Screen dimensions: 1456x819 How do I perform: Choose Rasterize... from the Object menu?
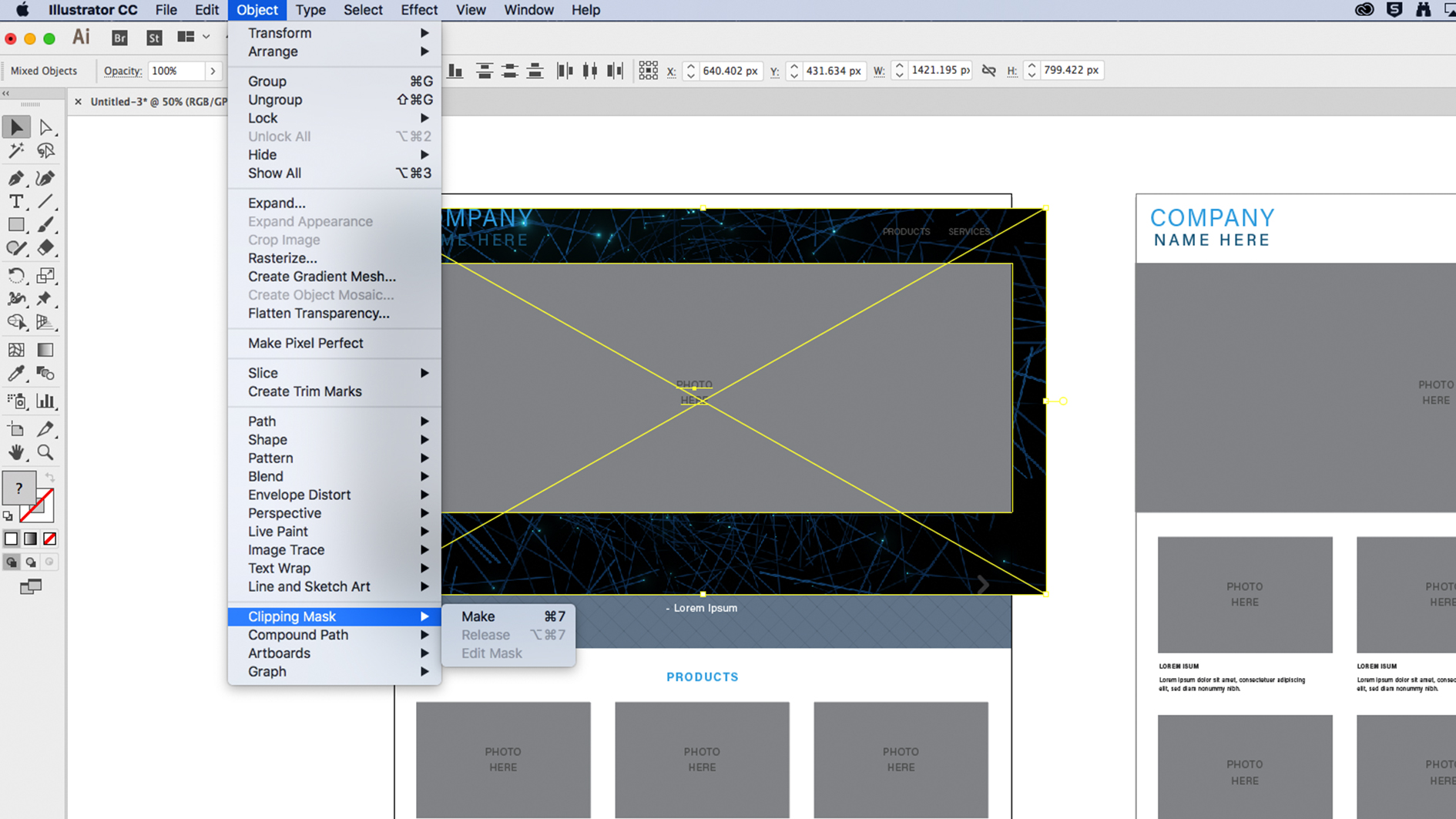334,258
